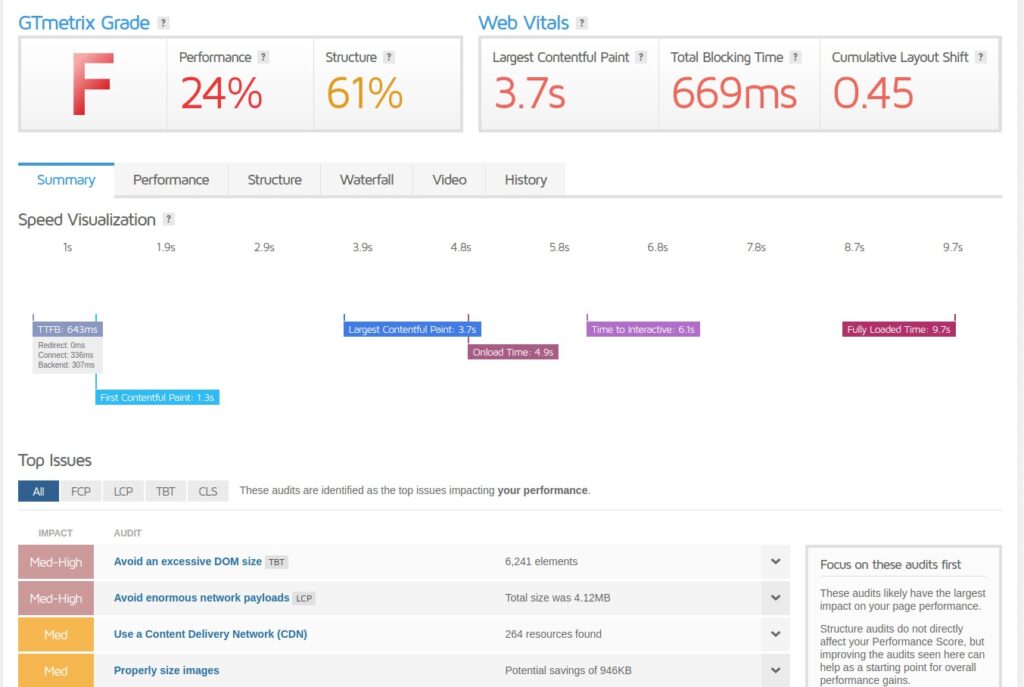Expand the excessive DOM size audit
The width and height of the screenshot is (1024, 687).
(x=775, y=562)
